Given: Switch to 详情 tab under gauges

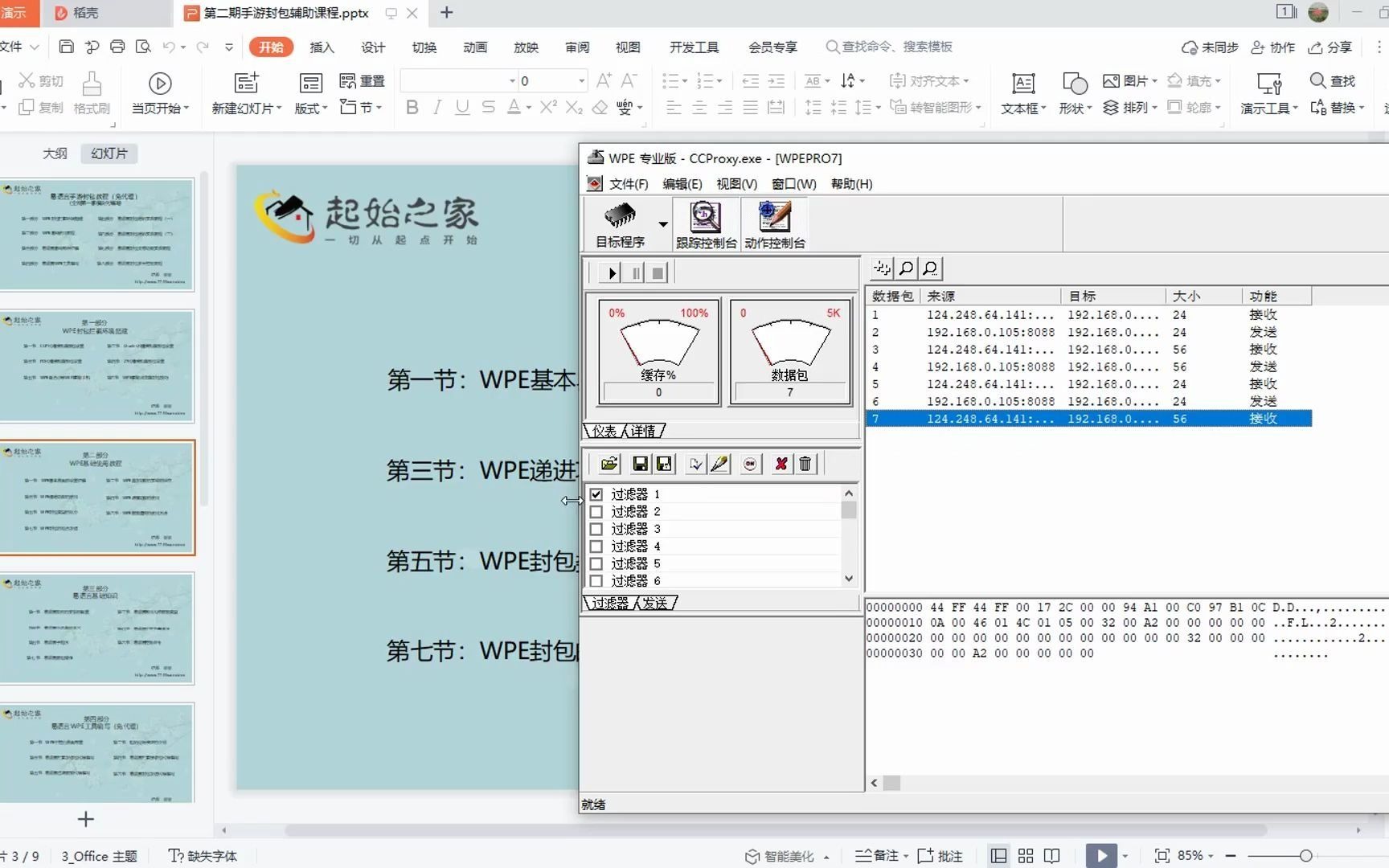Looking at the screenshot, I should point(642,432).
